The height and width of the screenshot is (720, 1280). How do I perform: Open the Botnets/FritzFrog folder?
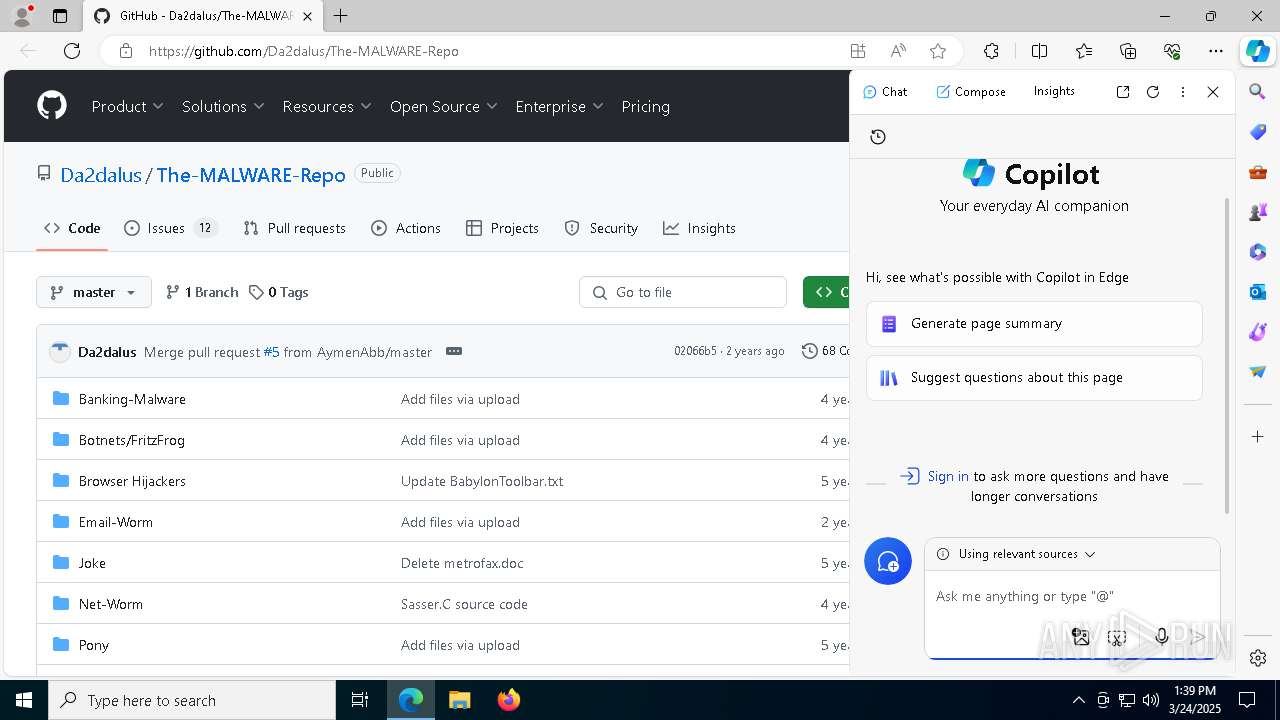tap(132, 440)
